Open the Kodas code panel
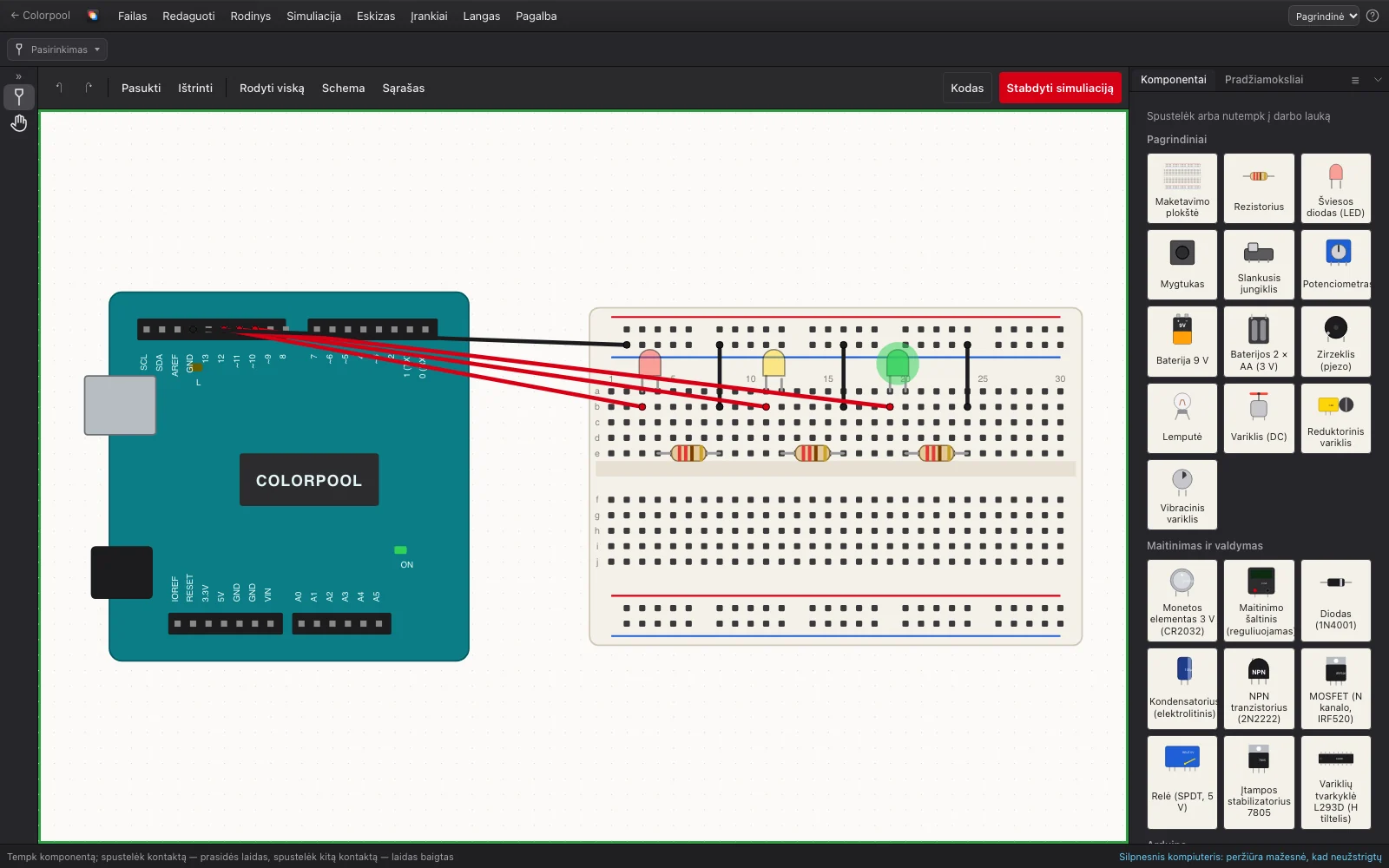 pyautogui.click(x=967, y=88)
